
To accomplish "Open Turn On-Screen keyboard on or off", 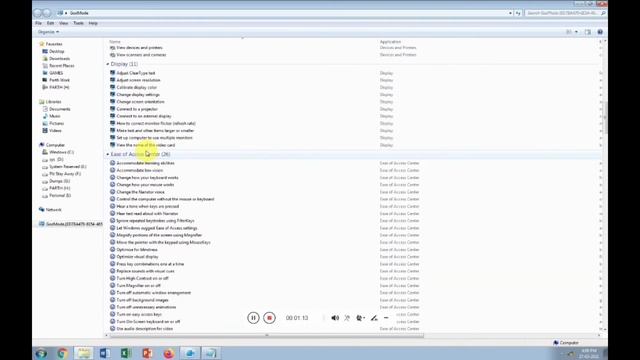I will point(148,322).
